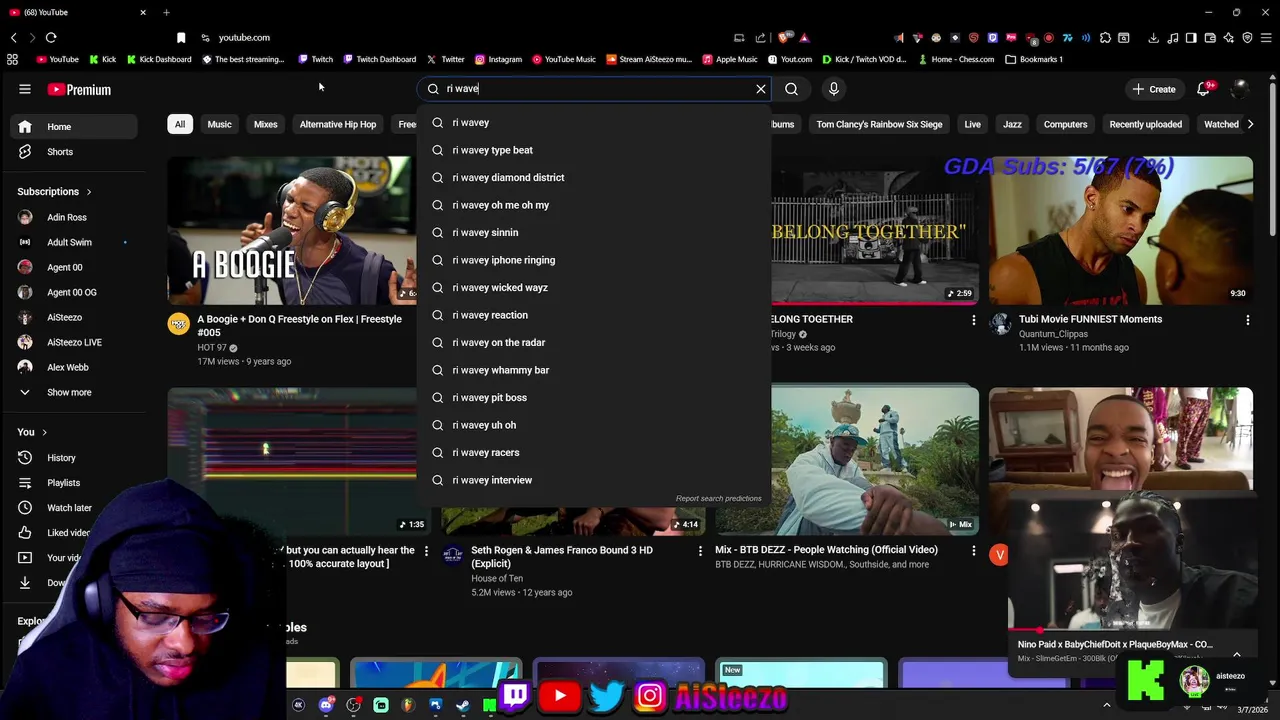
Task: Choose suggestion ri wavey pit boss
Action: click(x=594, y=398)
